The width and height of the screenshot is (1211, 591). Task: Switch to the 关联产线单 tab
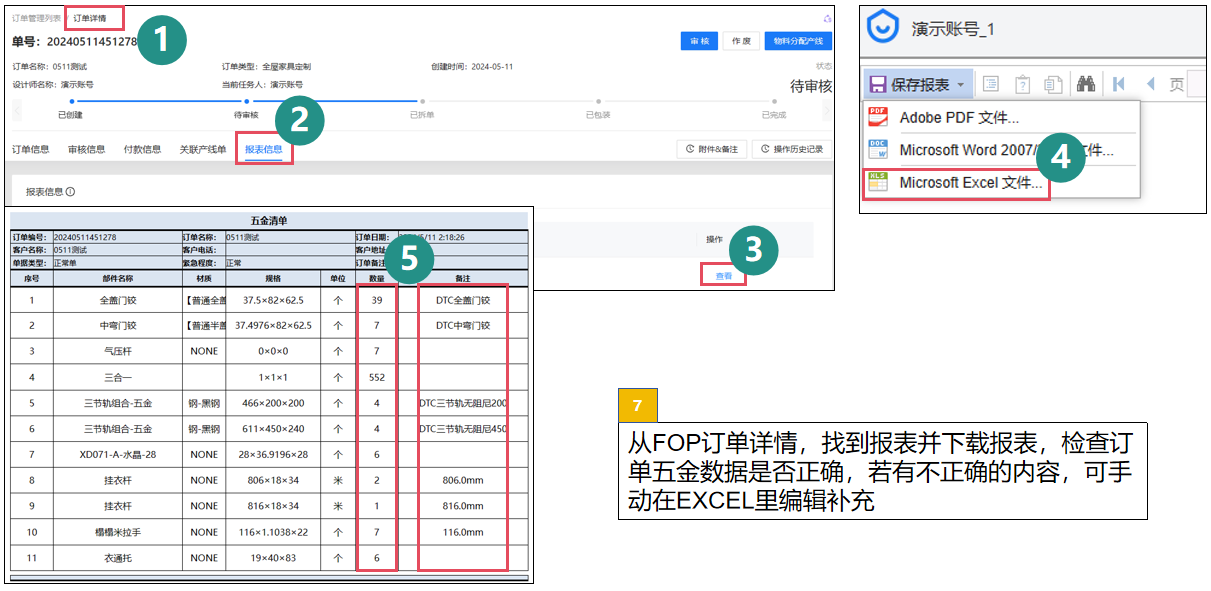click(203, 150)
